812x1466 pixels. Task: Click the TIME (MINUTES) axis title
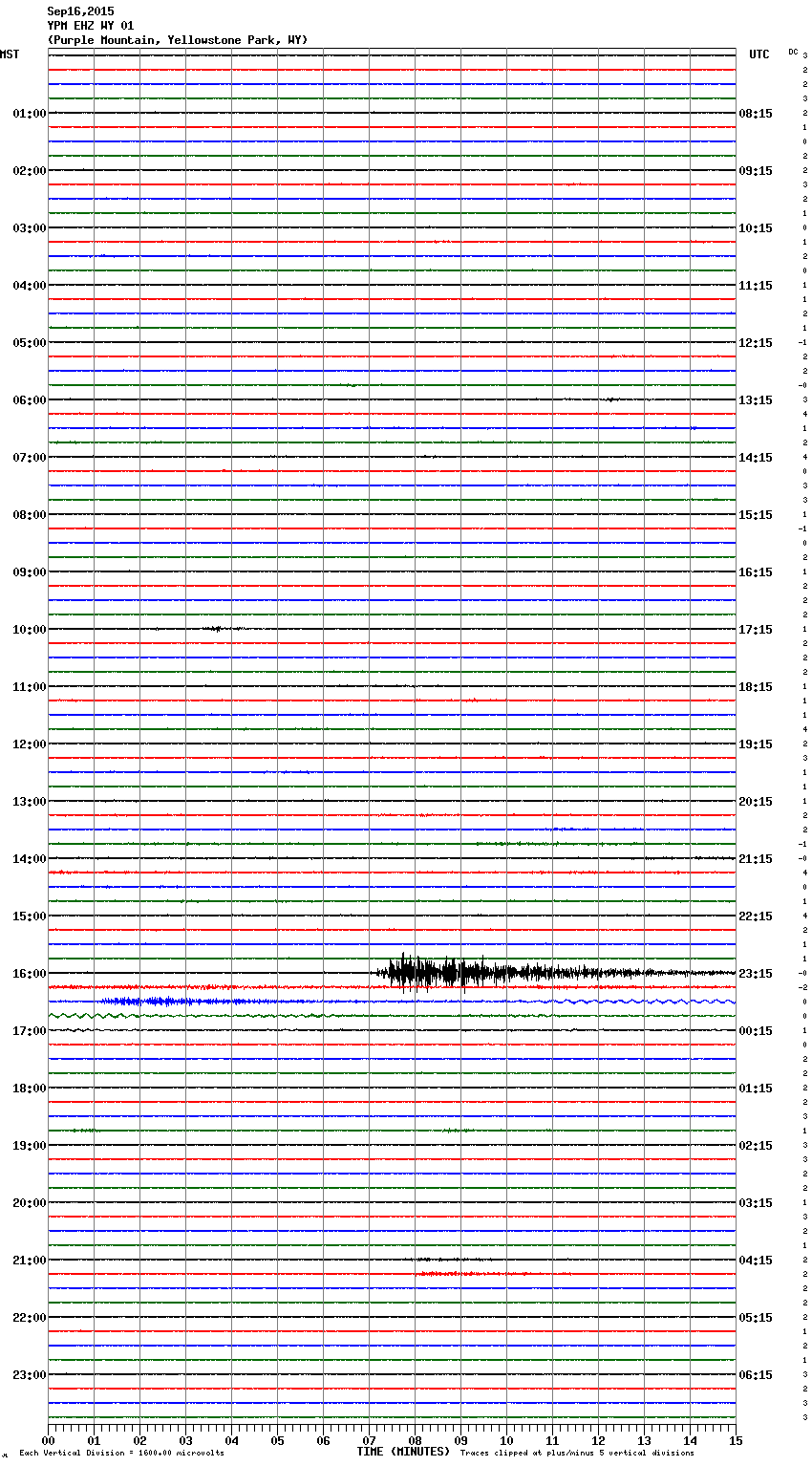point(403,1452)
